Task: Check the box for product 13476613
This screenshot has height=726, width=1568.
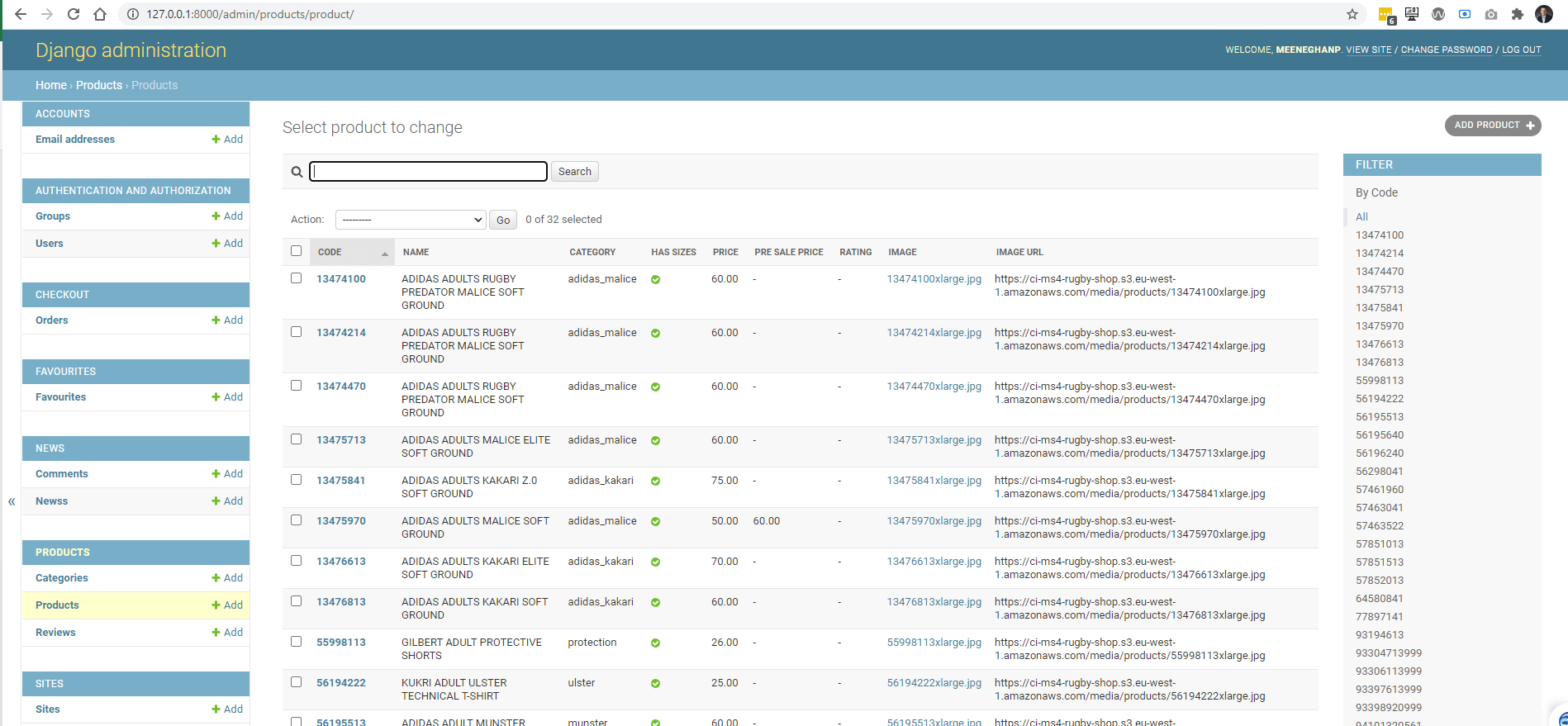Action: point(296,561)
